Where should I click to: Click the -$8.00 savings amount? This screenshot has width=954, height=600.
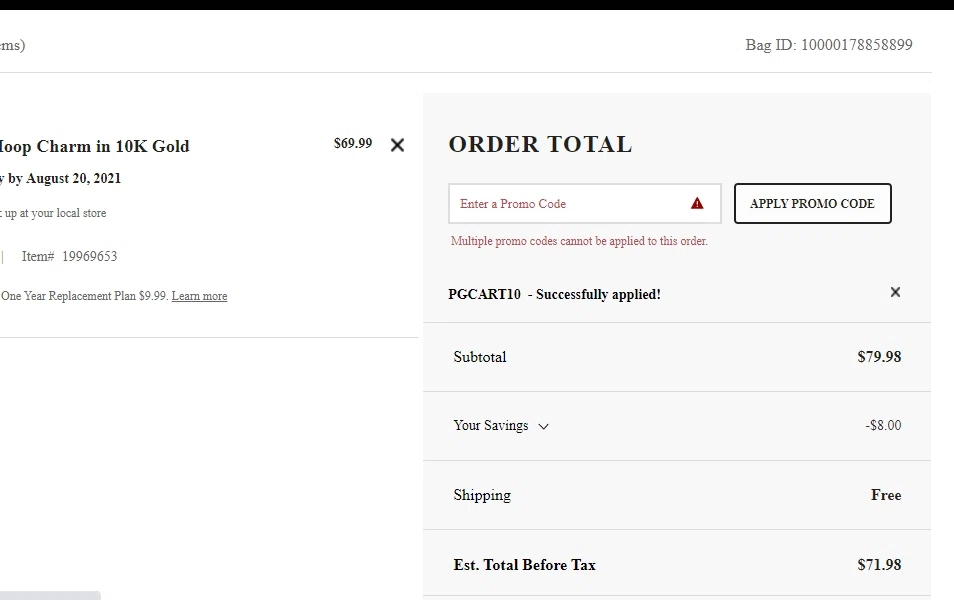tap(883, 425)
